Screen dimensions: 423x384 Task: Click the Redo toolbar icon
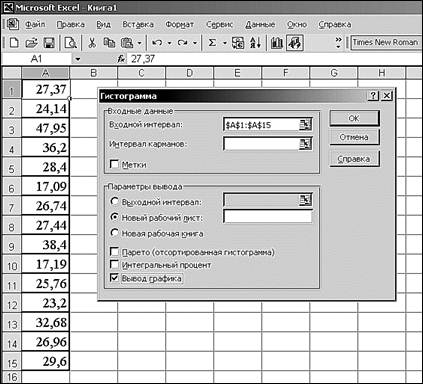click(182, 43)
